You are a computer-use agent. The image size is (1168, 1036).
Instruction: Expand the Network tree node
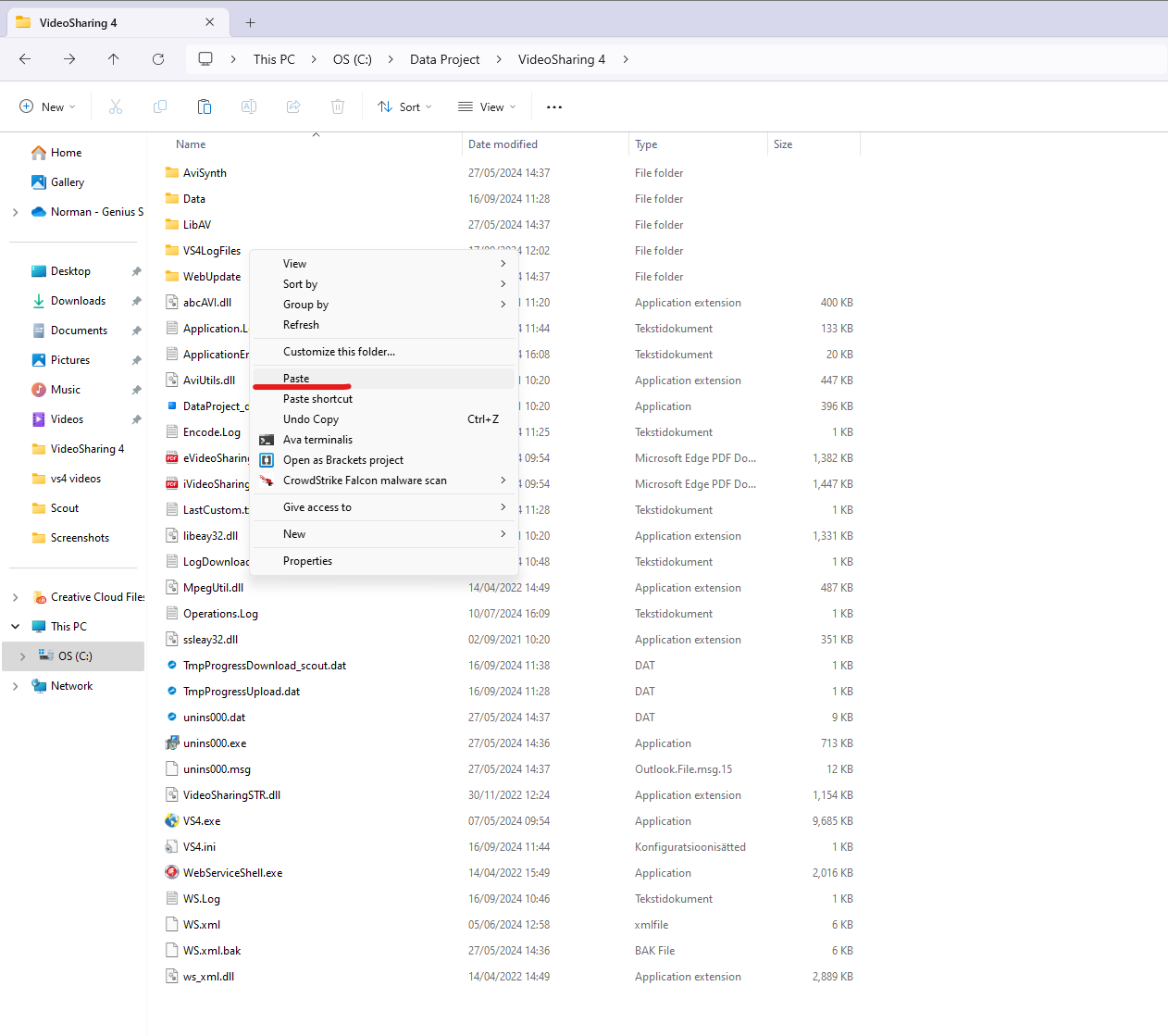click(16, 686)
